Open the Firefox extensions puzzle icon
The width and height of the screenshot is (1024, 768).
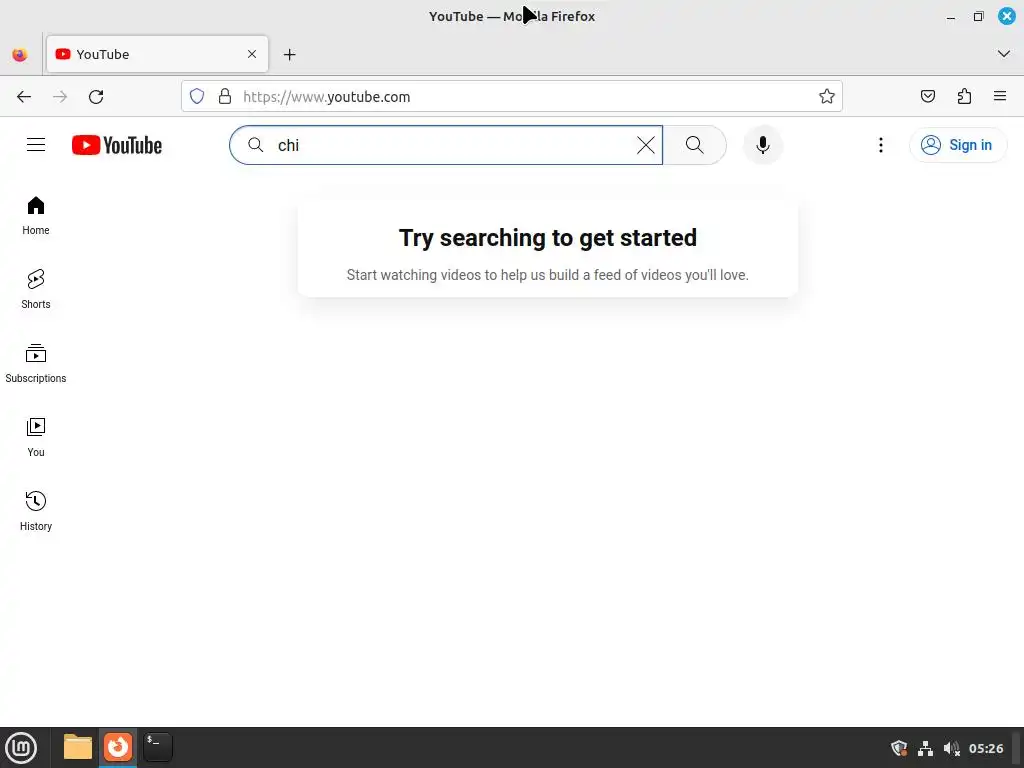pos(965,97)
